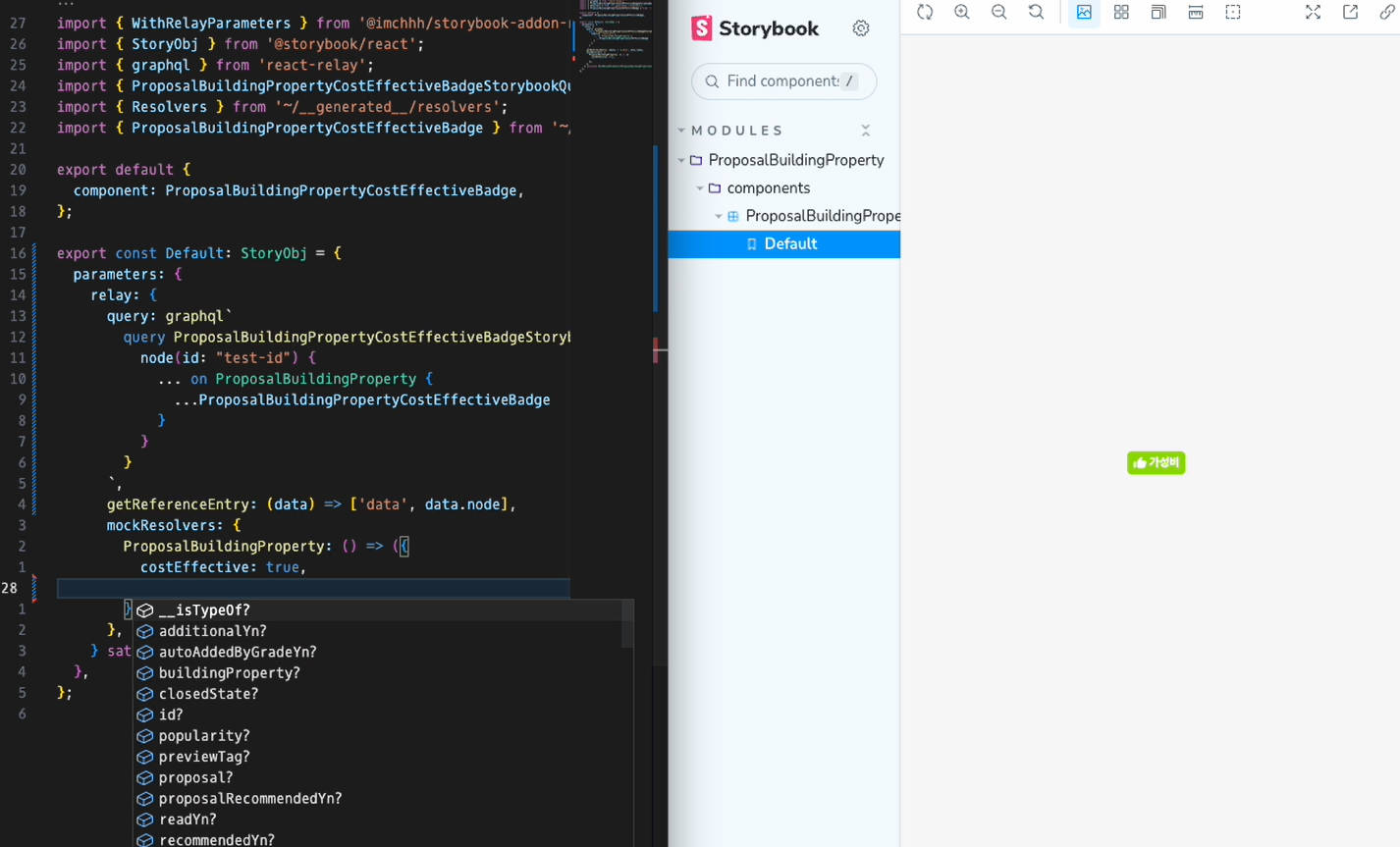Open the viewport size selector
1400x847 pixels.
pos(1158,13)
